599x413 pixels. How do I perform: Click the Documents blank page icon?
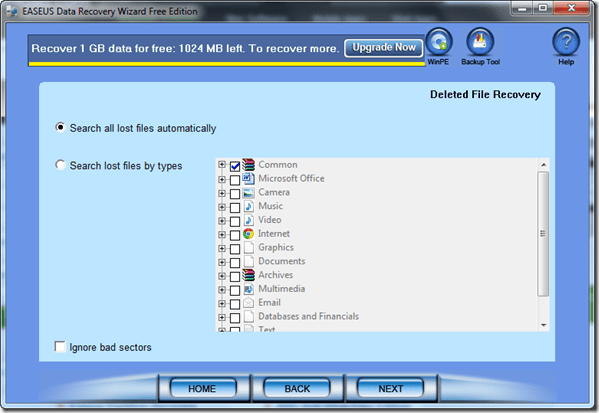pyautogui.click(x=249, y=261)
